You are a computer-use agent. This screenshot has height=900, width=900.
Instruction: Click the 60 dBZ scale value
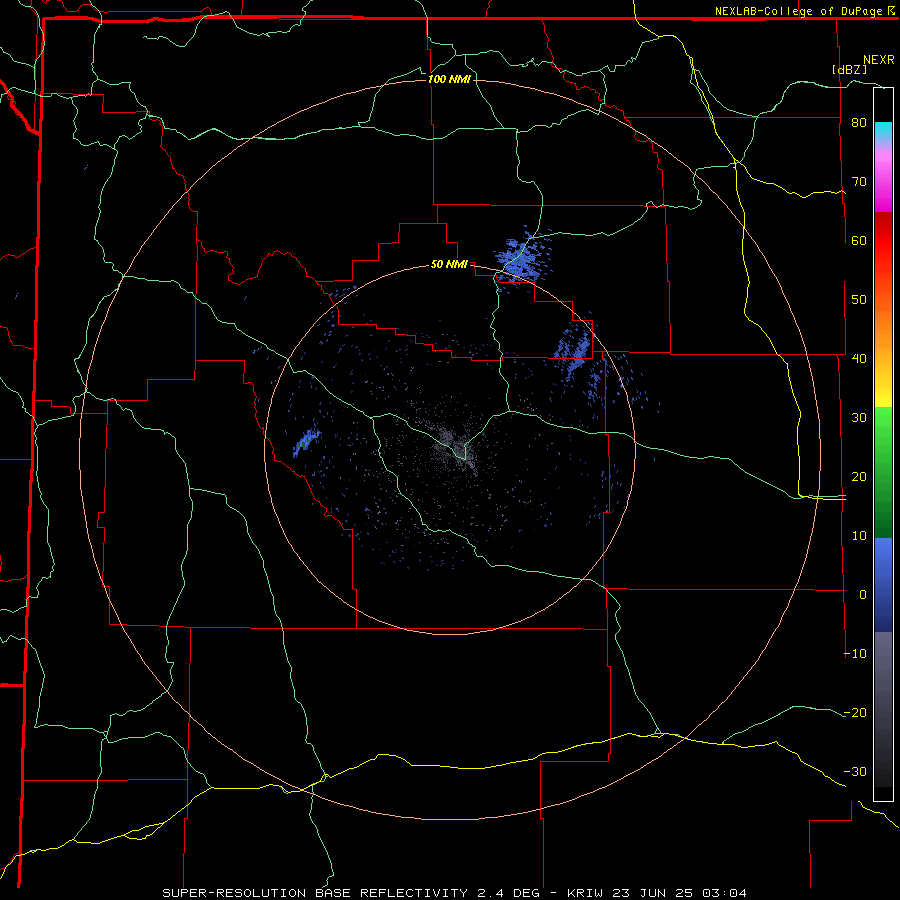(x=859, y=240)
